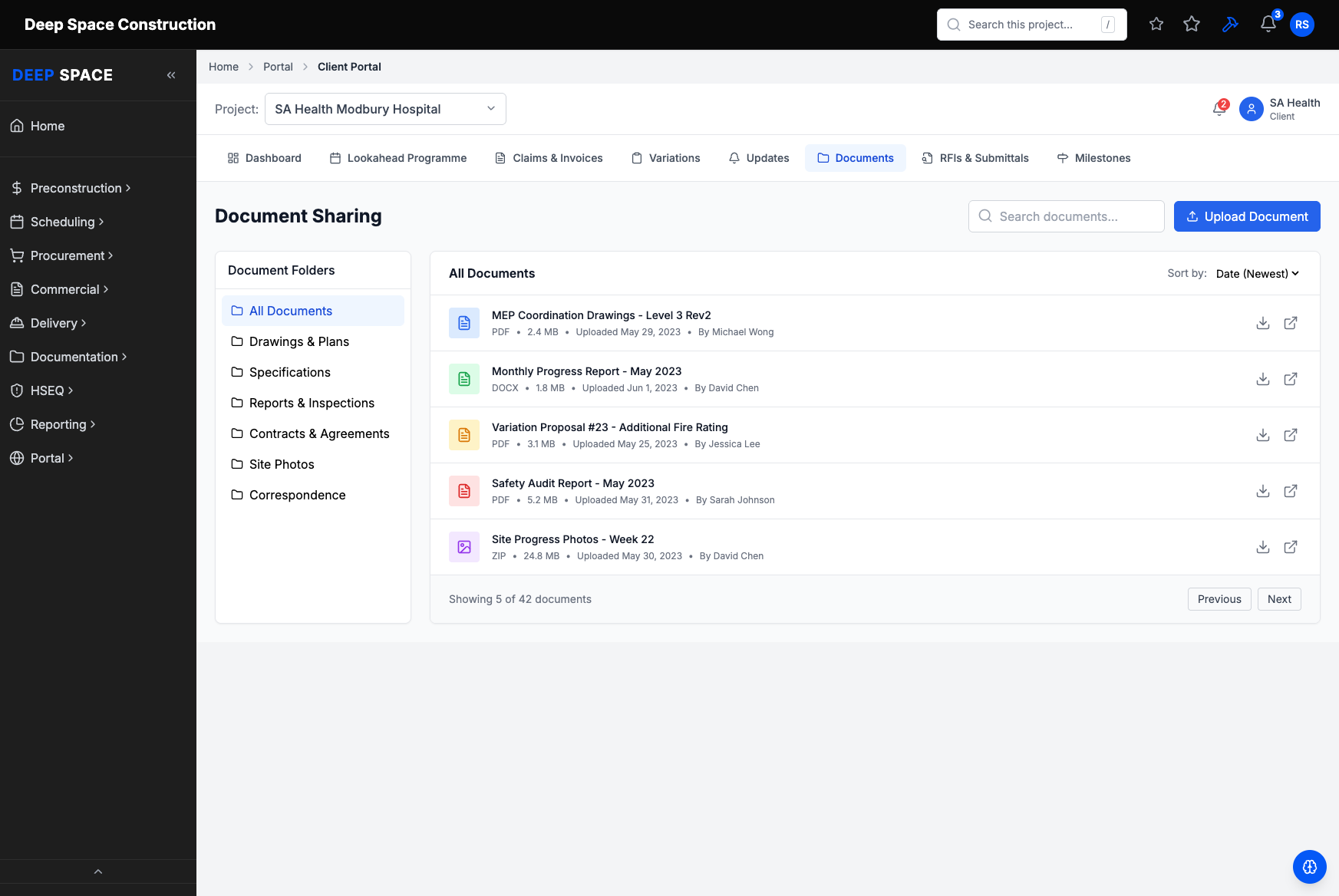Viewport: 1339px width, 896px height.
Task: Open the floating help assistant button
Action: pos(1310,867)
